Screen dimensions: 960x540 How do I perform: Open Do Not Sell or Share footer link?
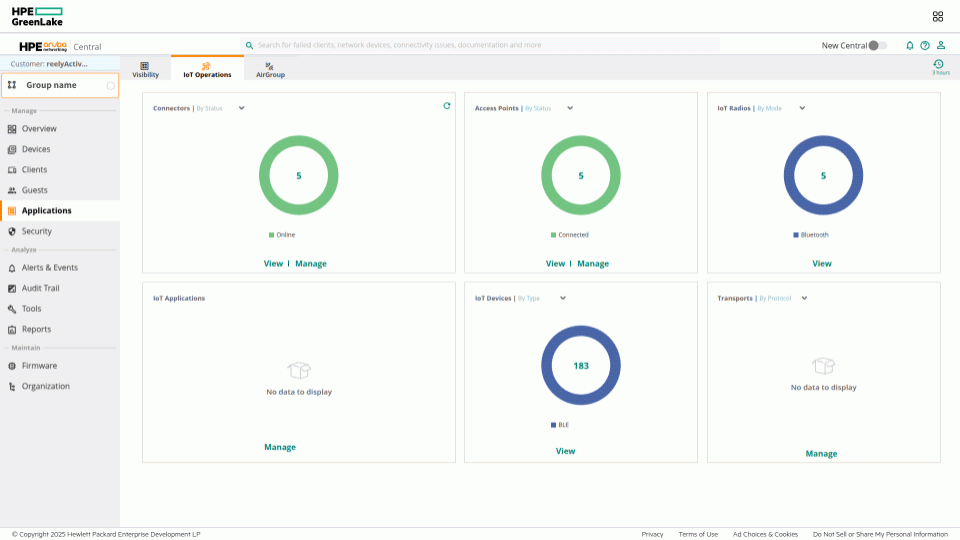[x=880, y=534]
